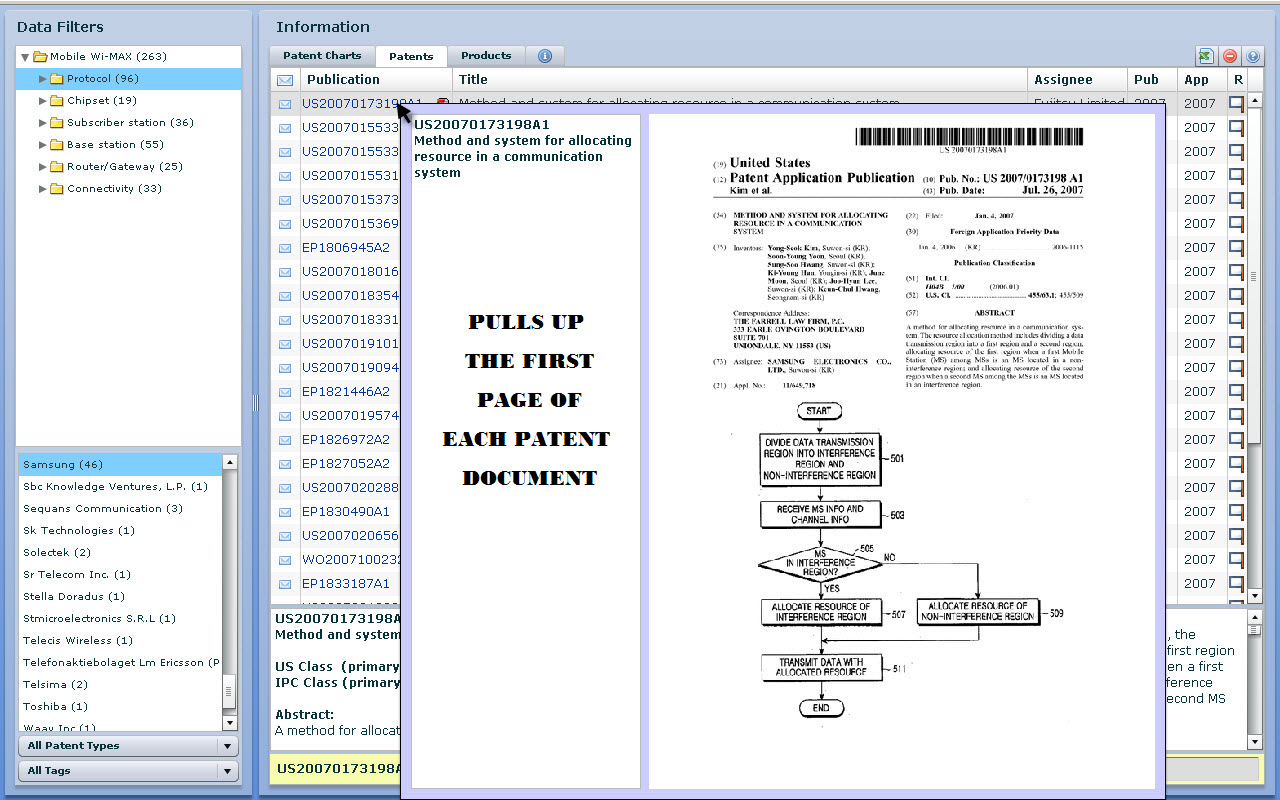The width and height of the screenshot is (1280, 800).
Task: Switch to the Products tab
Action: pos(486,56)
